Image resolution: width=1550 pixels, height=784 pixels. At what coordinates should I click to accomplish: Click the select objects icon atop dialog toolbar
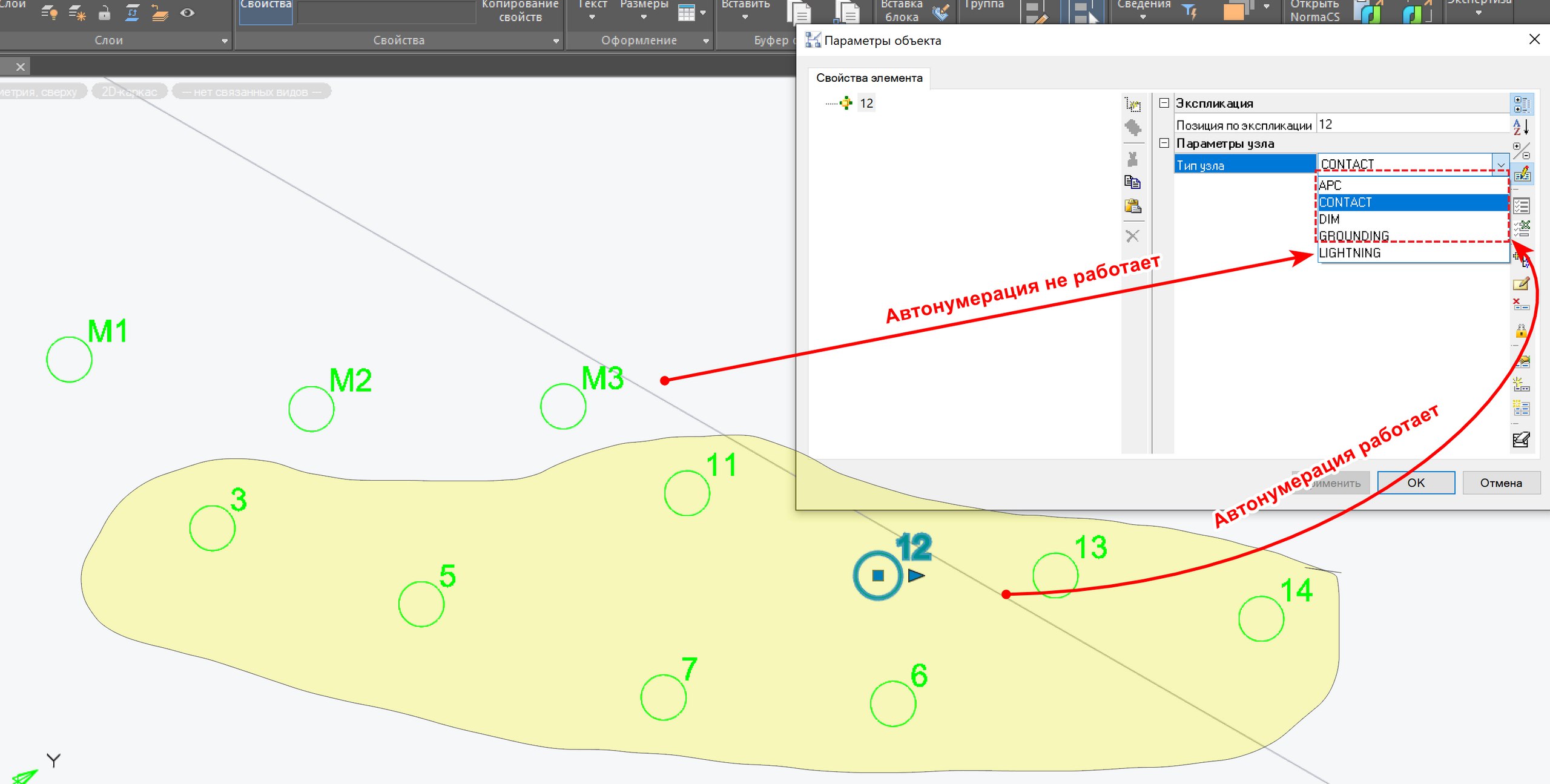(x=1132, y=105)
